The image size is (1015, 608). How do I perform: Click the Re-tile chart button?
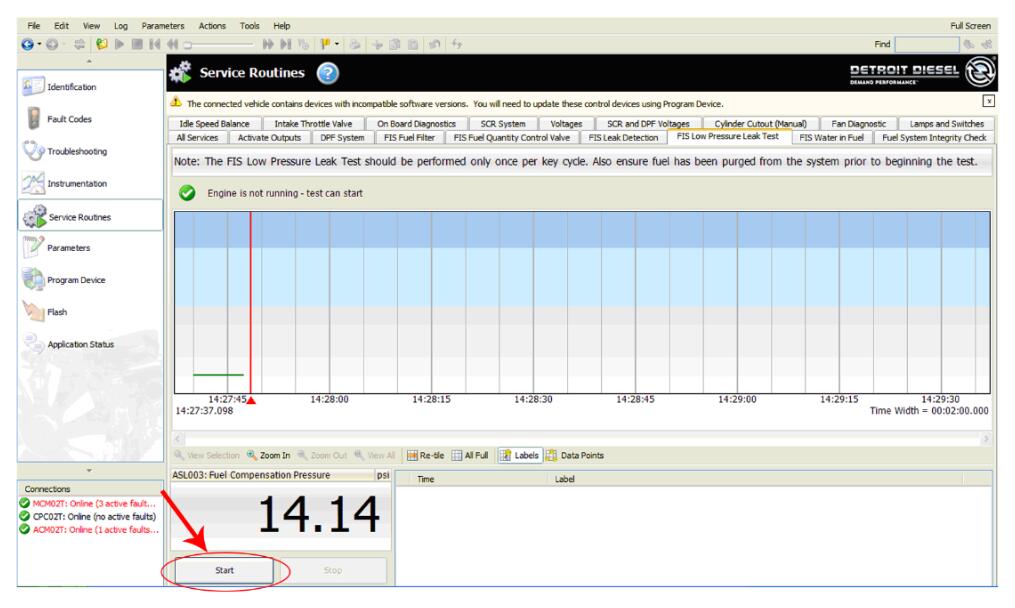[425, 455]
